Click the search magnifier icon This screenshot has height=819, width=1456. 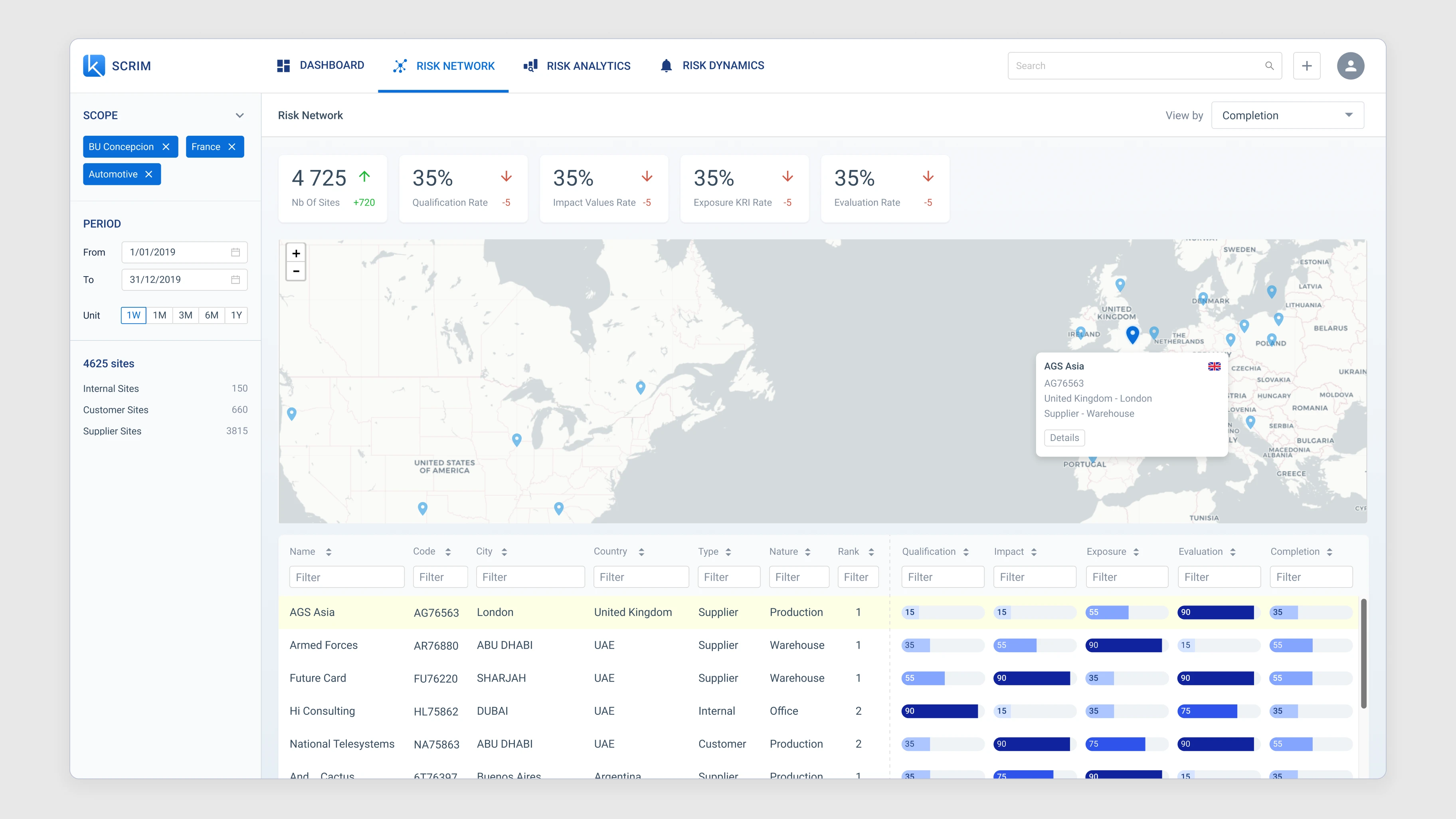coord(1269,65)
